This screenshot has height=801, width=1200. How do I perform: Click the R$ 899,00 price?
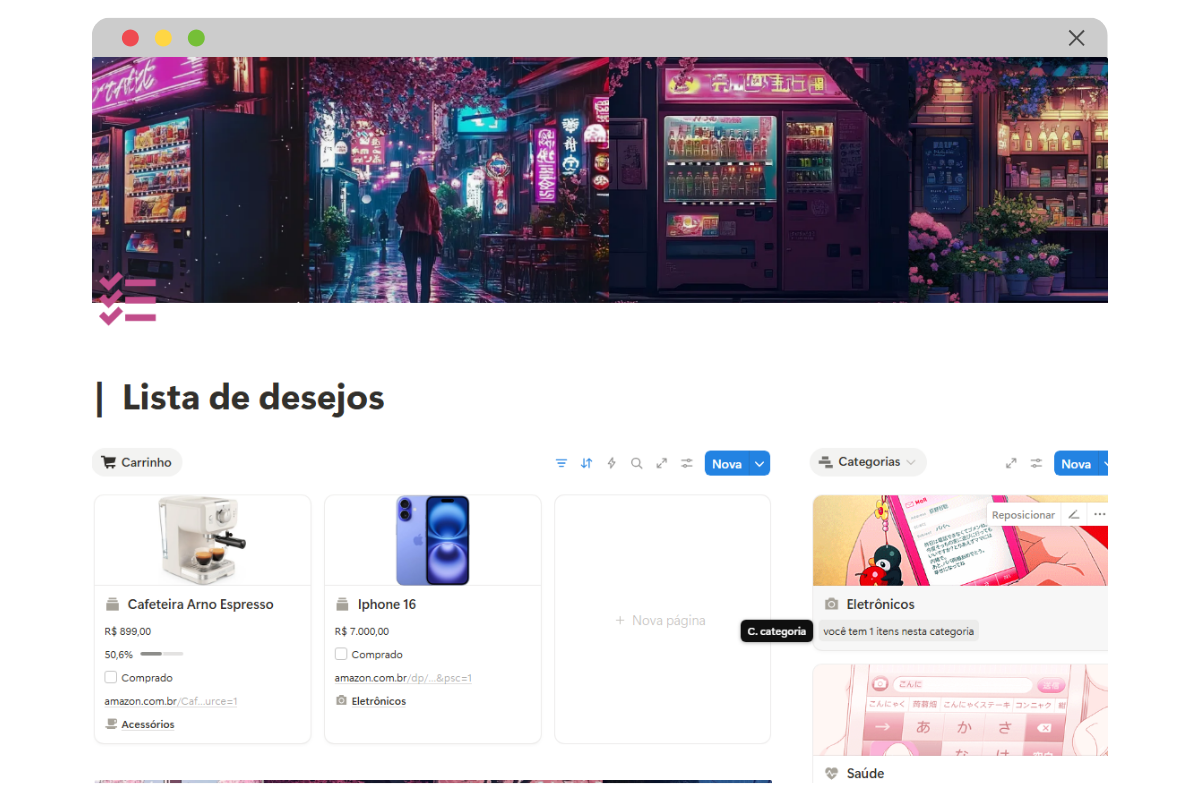pyautogui.click(x=128, y=631)
